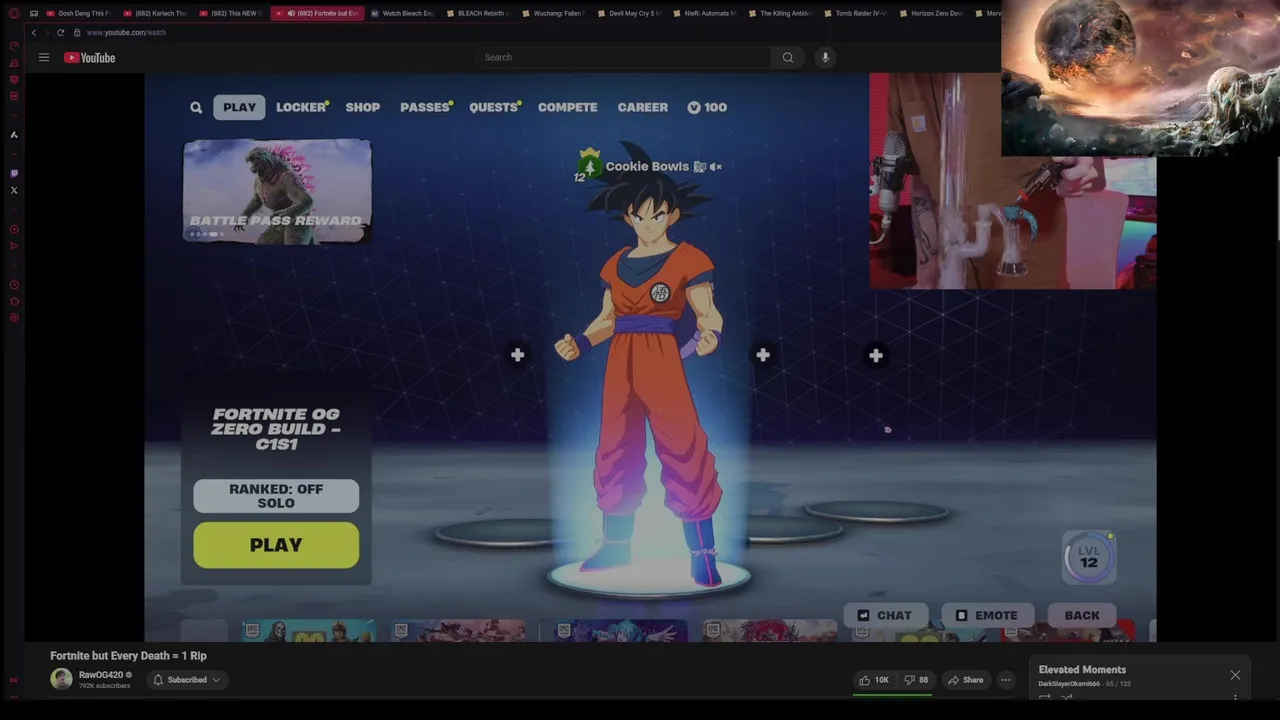This screenshot has height=720, width=1280.
Task: Click the Elevated Moments playlist title
Action: coord(1082,670)
